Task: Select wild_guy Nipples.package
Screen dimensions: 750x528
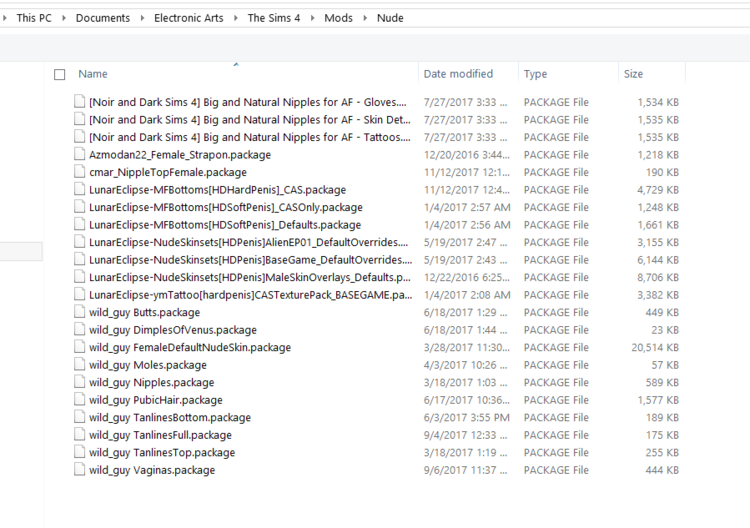Action: tap(152, 383)
